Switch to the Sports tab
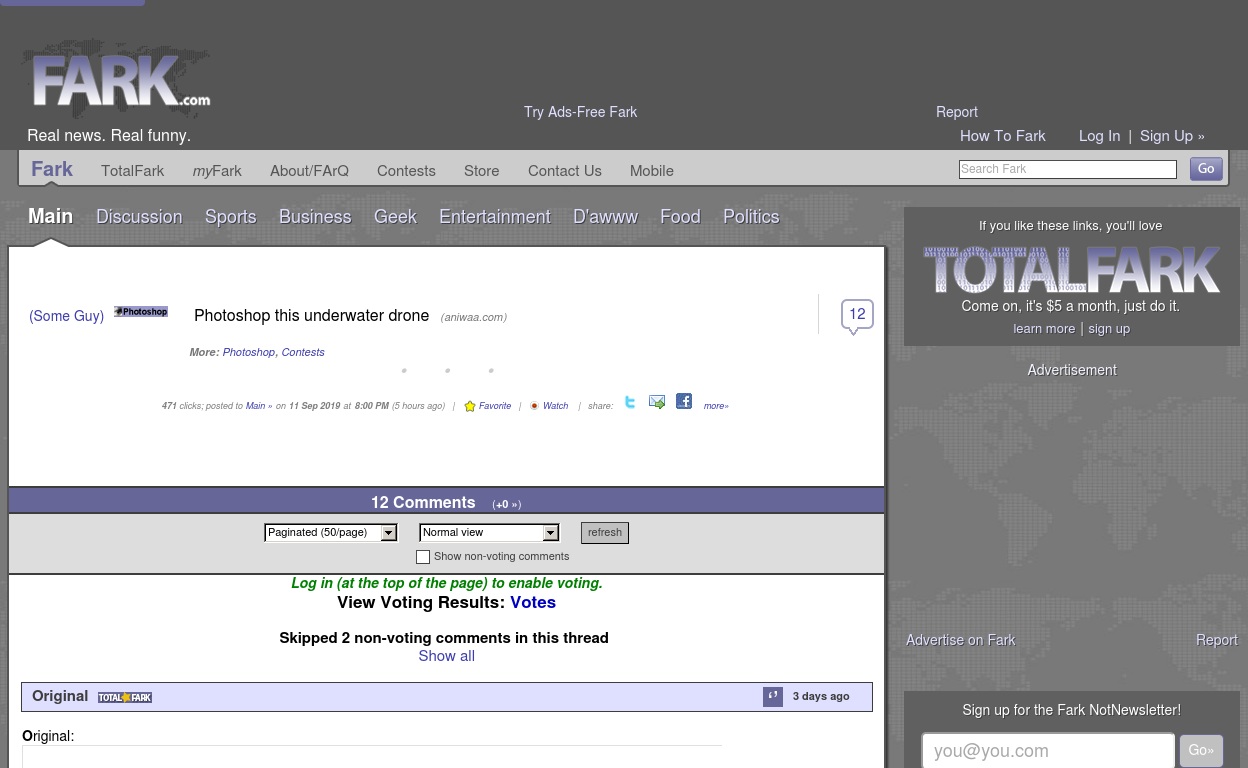Image resolution: width=1248 pixels, height=768 pixels. point(231,217)
